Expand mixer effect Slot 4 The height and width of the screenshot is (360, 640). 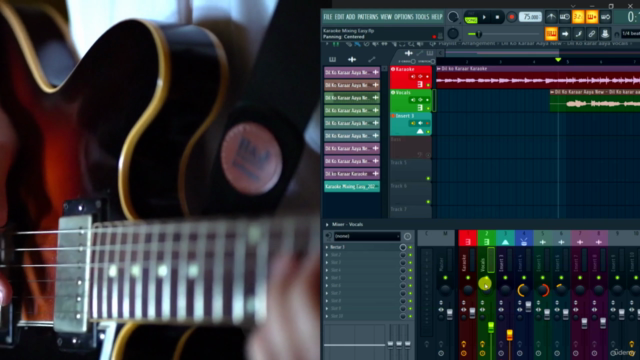[327, 270]
